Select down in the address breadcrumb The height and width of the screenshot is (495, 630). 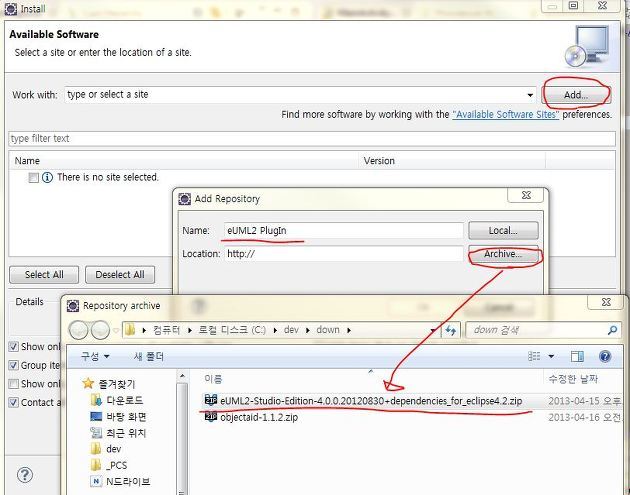328,330
